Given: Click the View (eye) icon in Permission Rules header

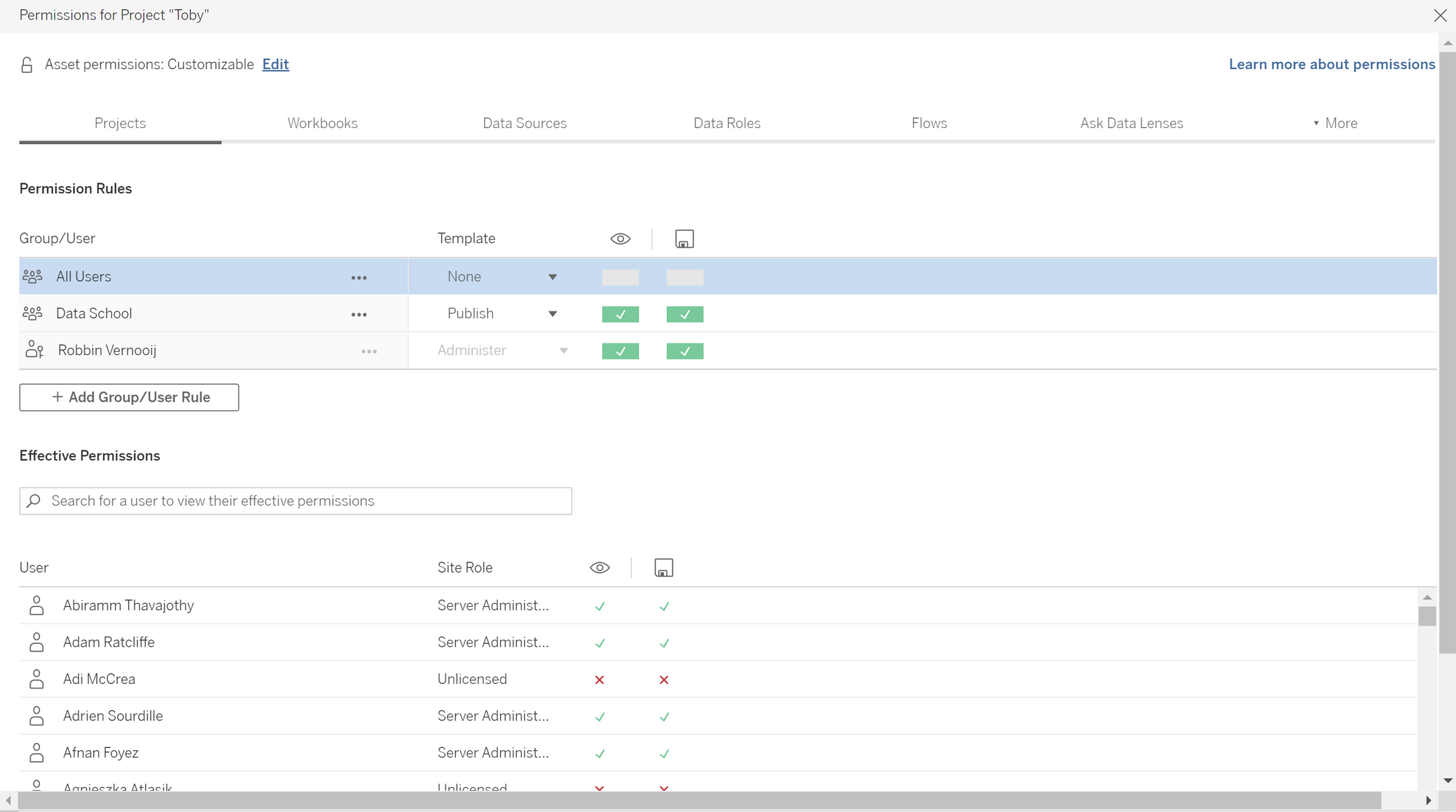Looking at the screenshot, I should pos(620,239).
